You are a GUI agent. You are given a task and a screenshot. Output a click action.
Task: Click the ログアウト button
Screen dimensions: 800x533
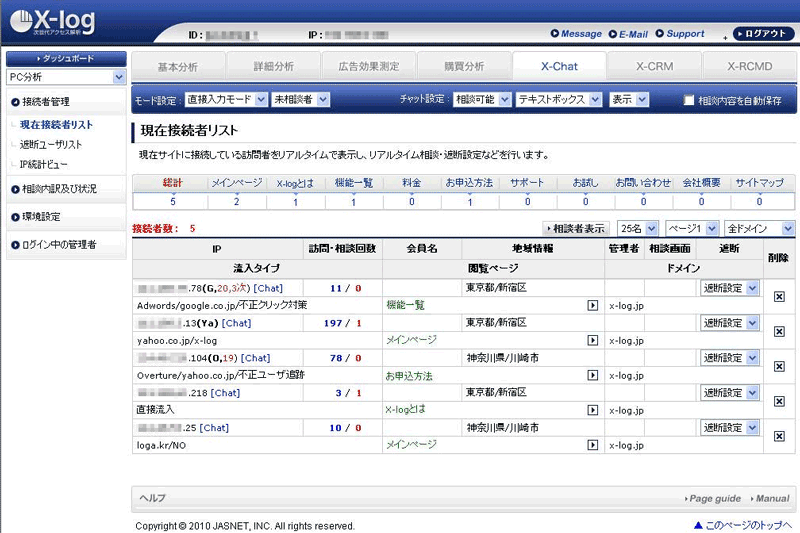pos(764,34)
